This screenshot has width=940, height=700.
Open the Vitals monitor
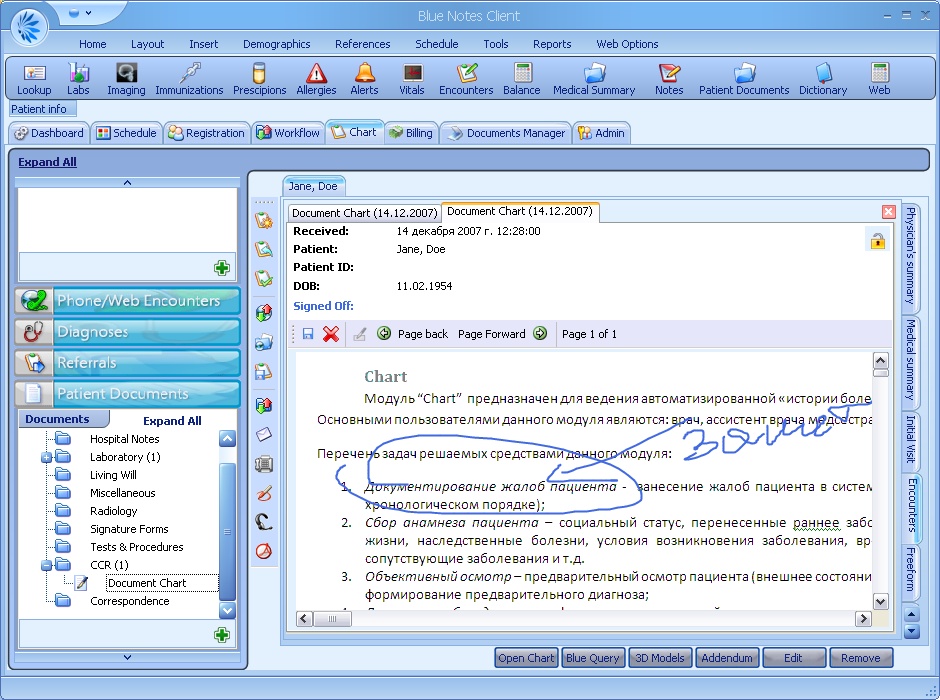[412, 79]
